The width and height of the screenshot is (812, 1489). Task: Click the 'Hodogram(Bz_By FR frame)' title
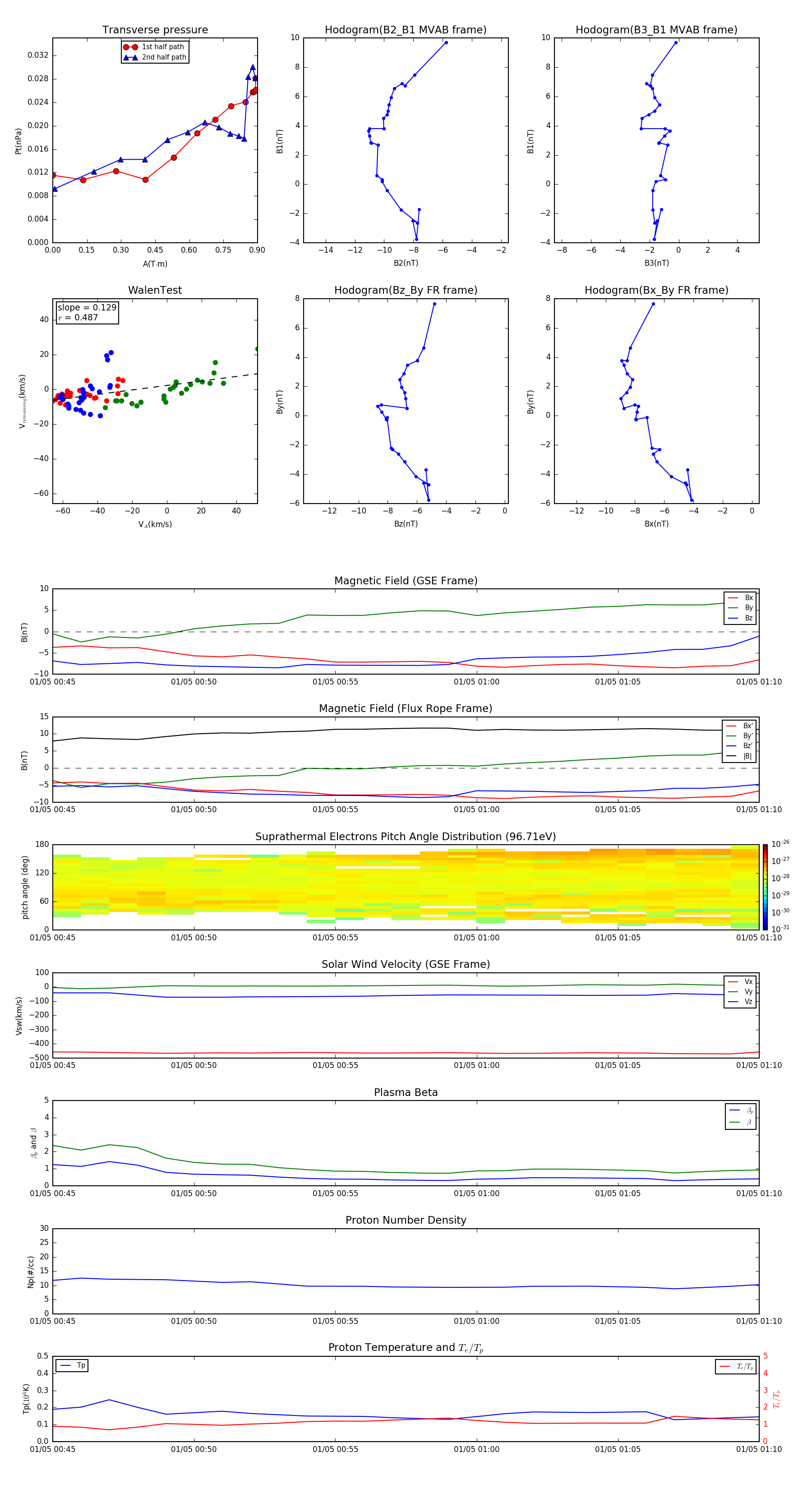[406, 290]
